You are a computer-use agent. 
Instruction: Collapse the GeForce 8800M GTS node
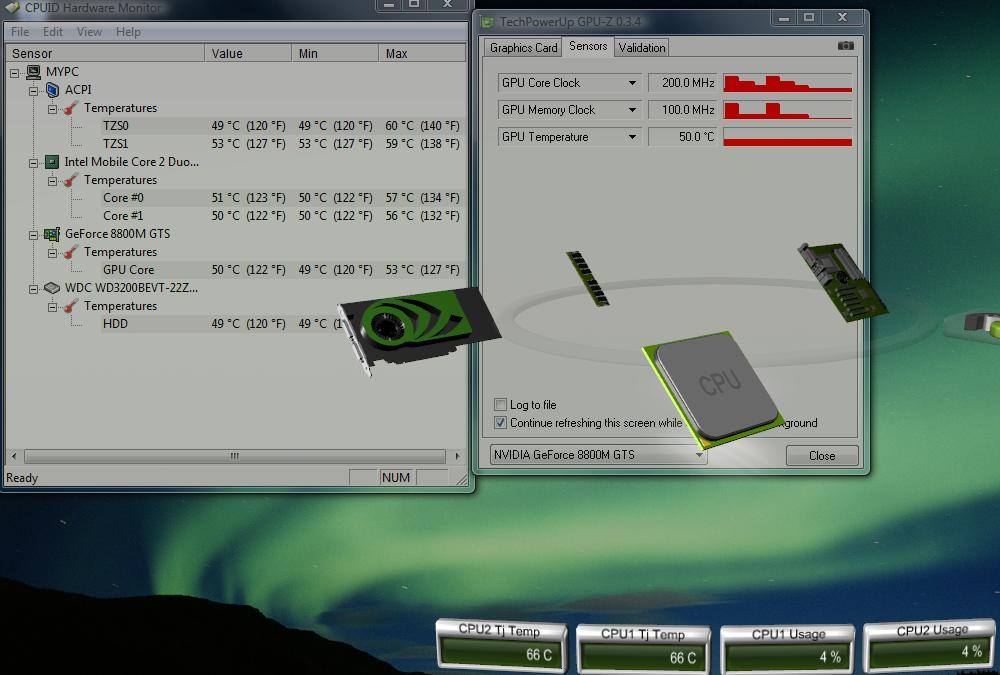tap(34, 235)
